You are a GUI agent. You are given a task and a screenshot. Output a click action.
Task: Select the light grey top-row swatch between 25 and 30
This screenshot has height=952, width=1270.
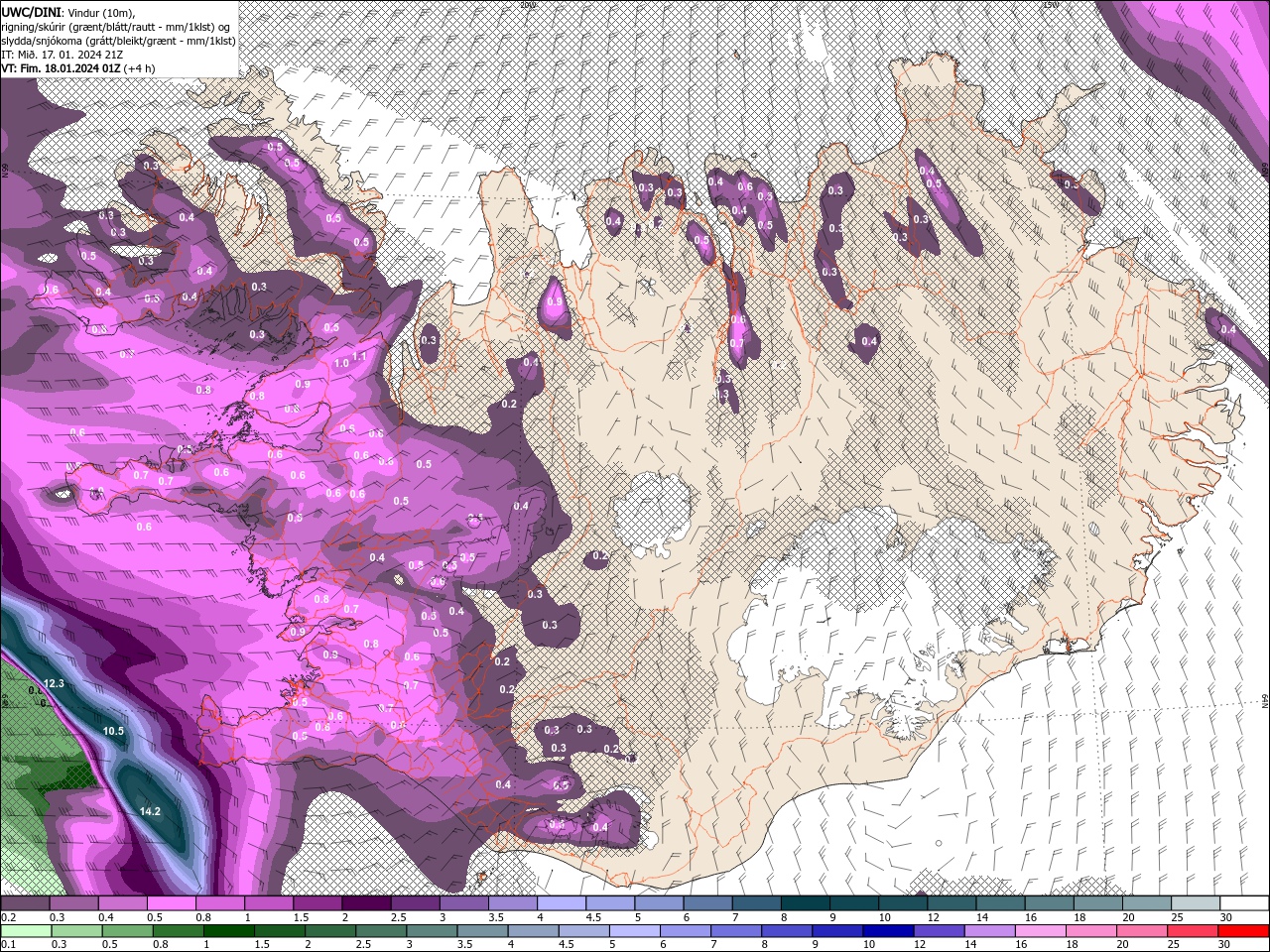coord(1197,903)
